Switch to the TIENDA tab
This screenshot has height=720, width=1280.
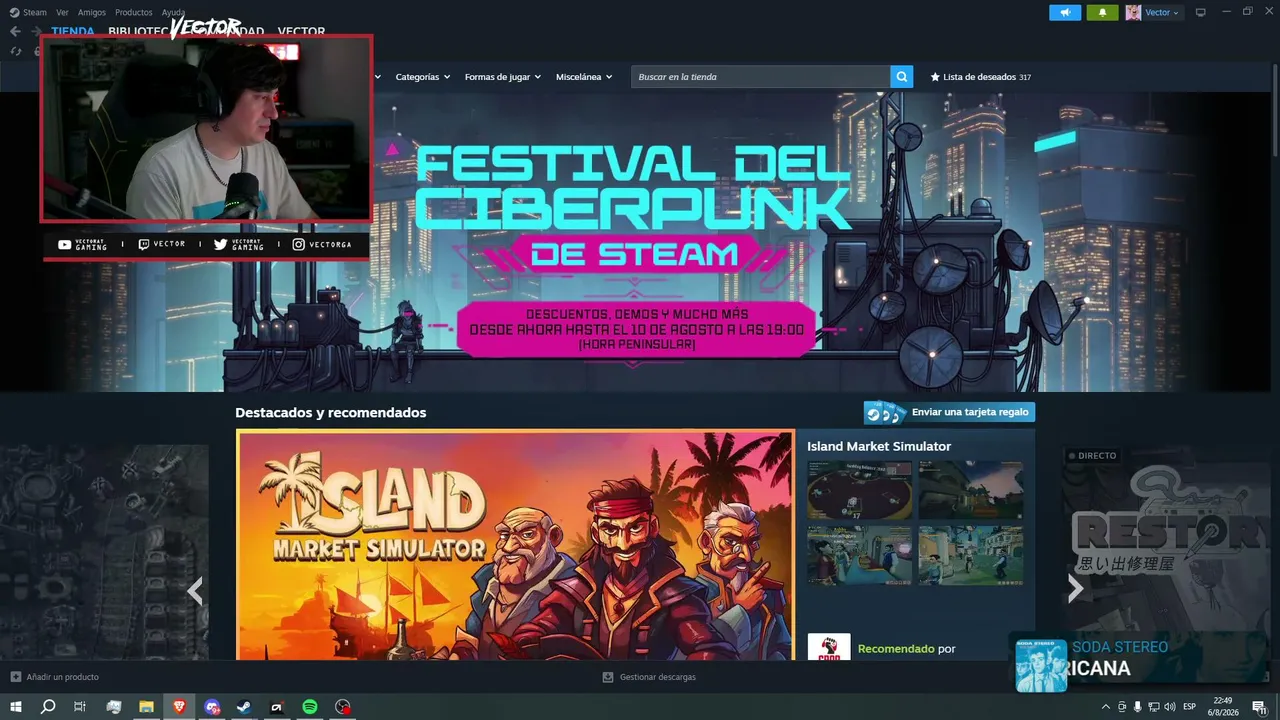[73, 31]
